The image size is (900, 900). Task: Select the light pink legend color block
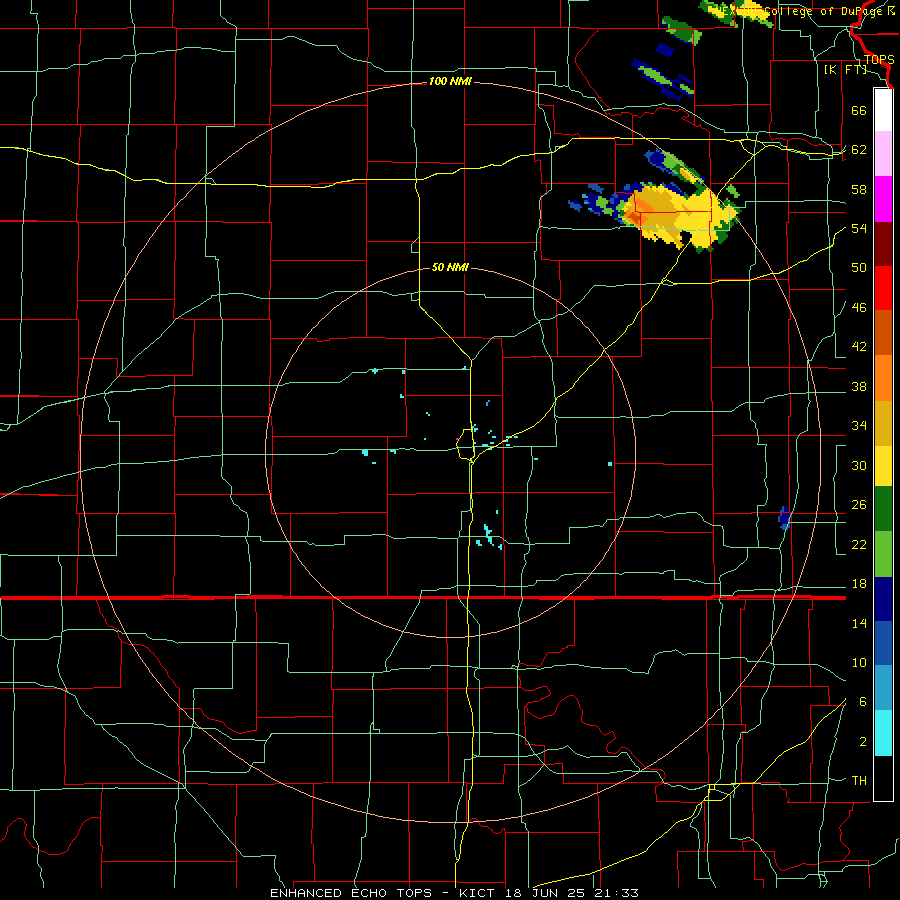click(883, 153)
